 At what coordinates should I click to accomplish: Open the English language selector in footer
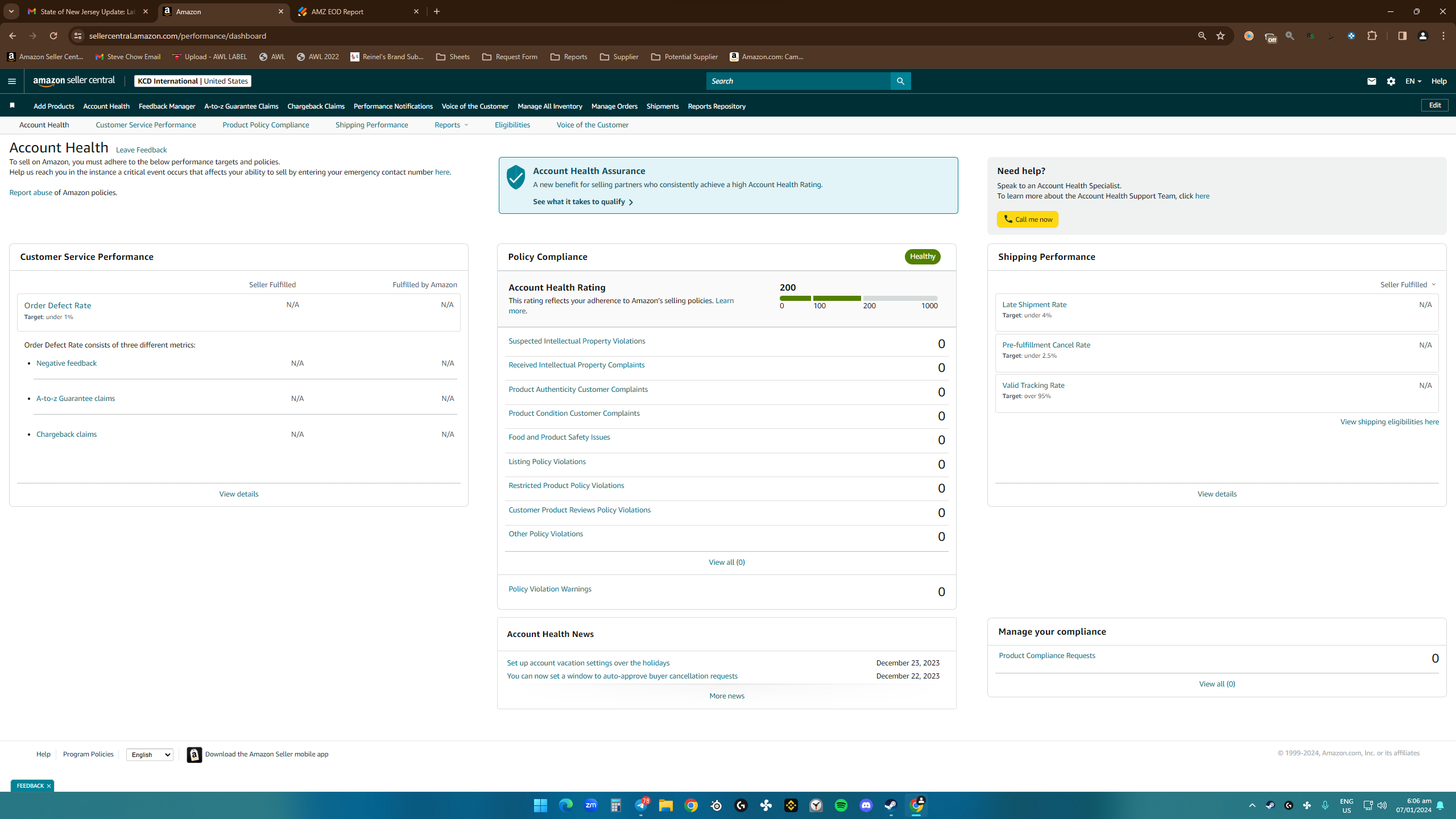click(150, 755)
